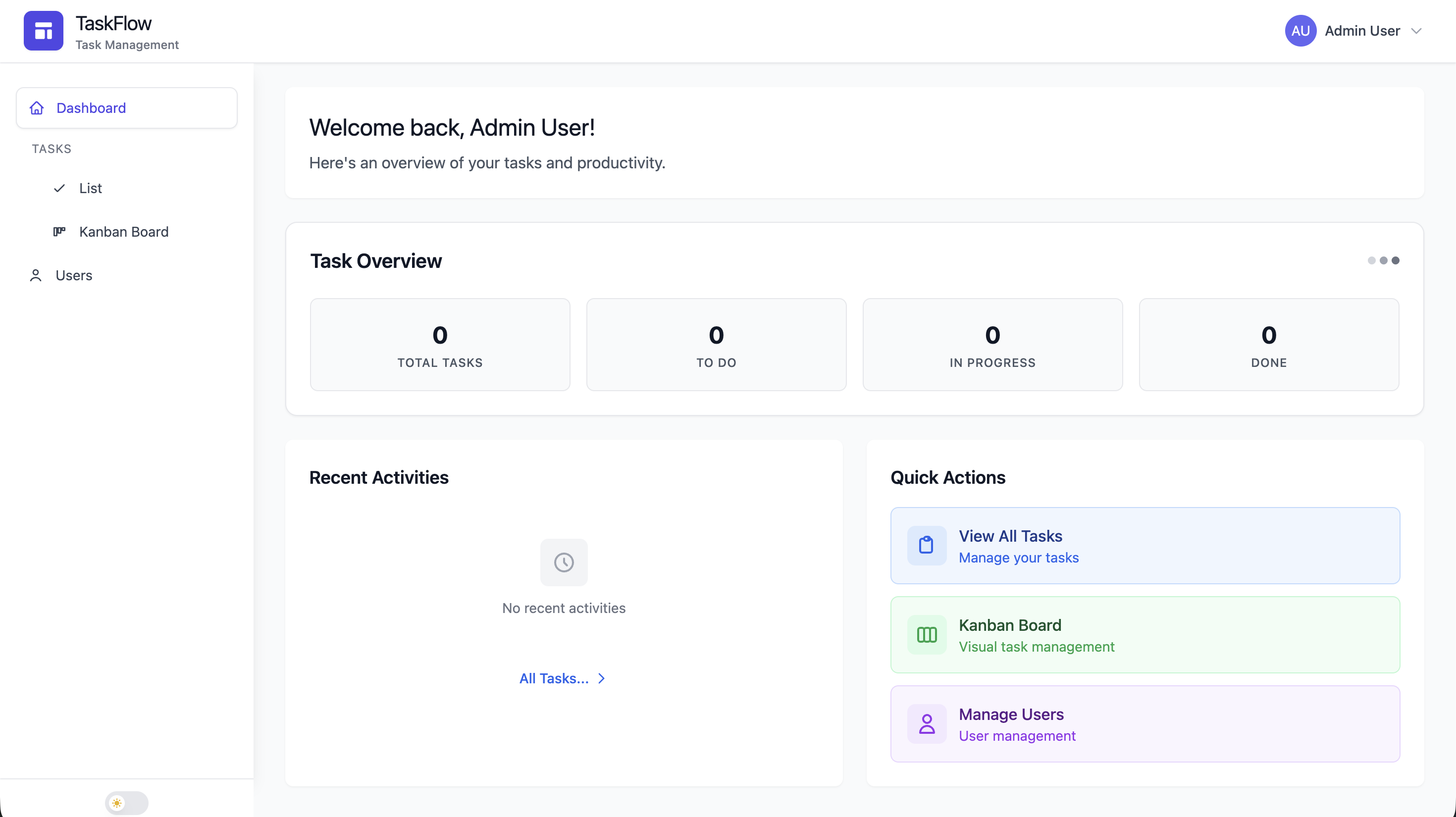This screenshot has height=817, width=1456.
Task: Click the purple person icon on Manage Users
Action: [x=927, y=724]
